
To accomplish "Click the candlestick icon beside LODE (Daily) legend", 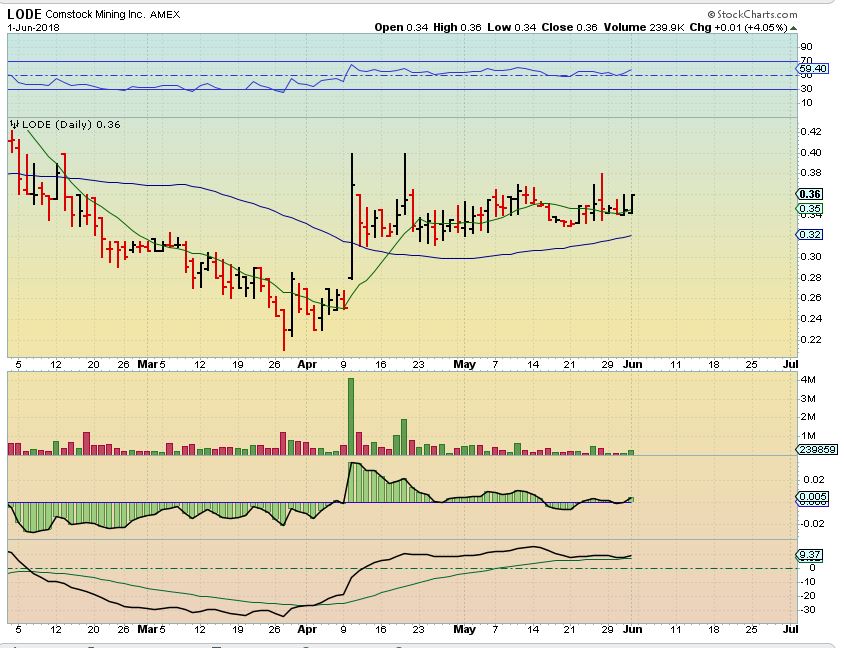I will click(14, 124).
